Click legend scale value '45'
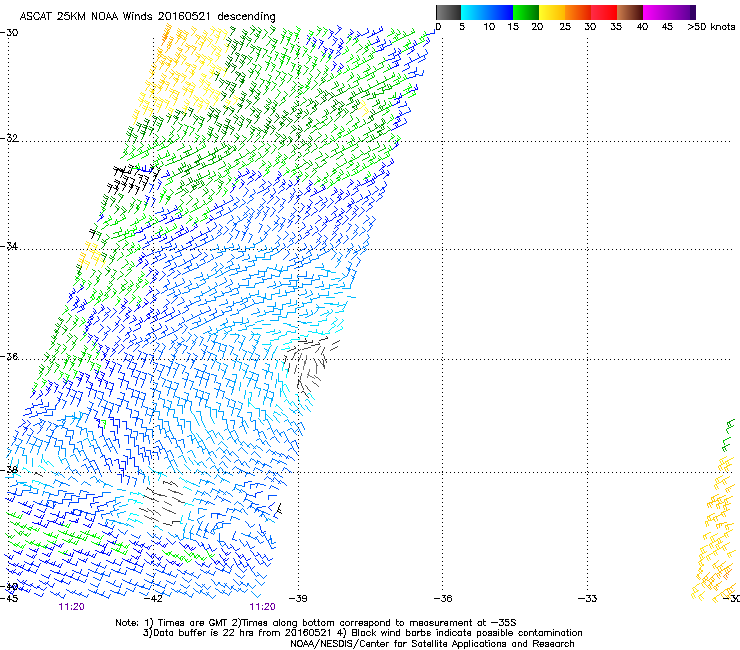The height and width of the screenshot is (650, 740). click(667, 27)
